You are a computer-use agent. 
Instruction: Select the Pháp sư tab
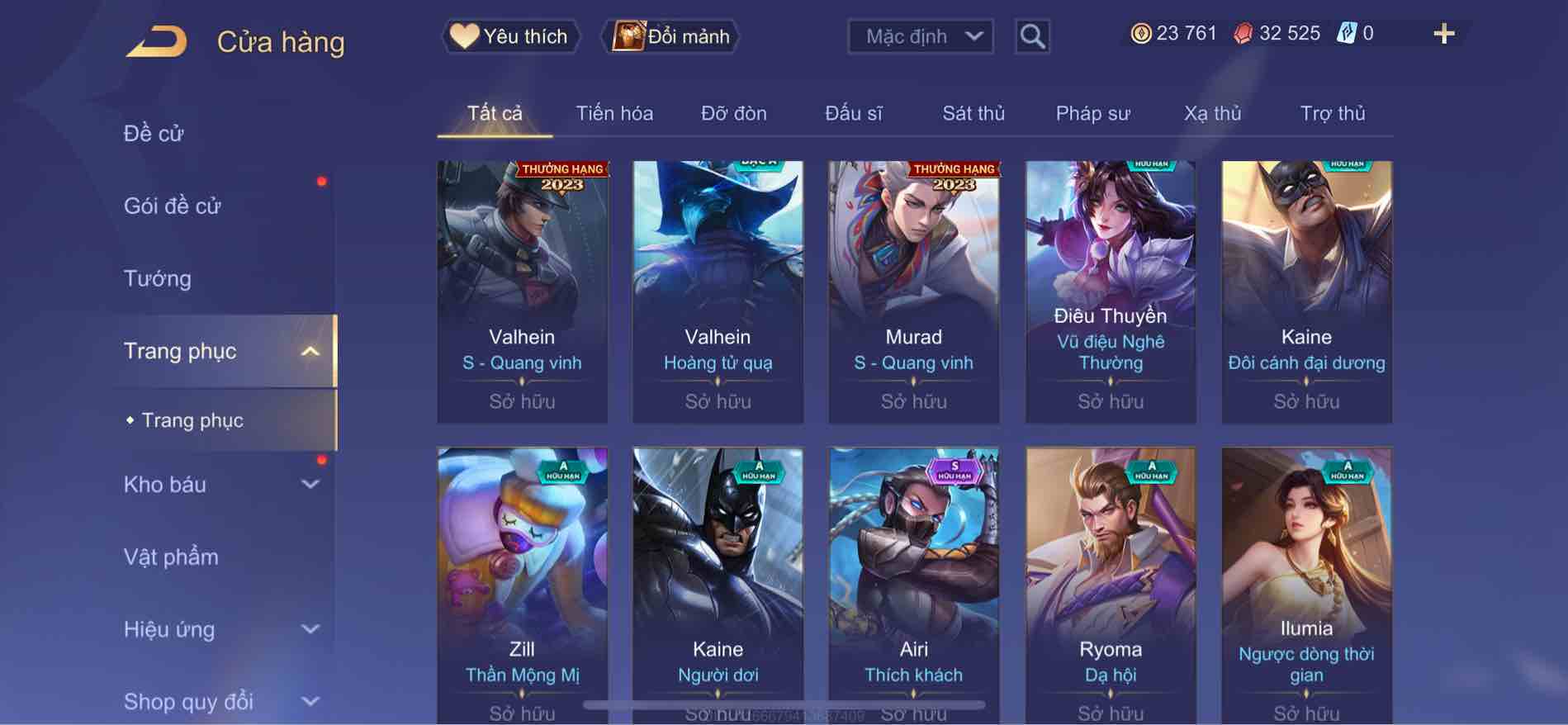click(1092, 113)
